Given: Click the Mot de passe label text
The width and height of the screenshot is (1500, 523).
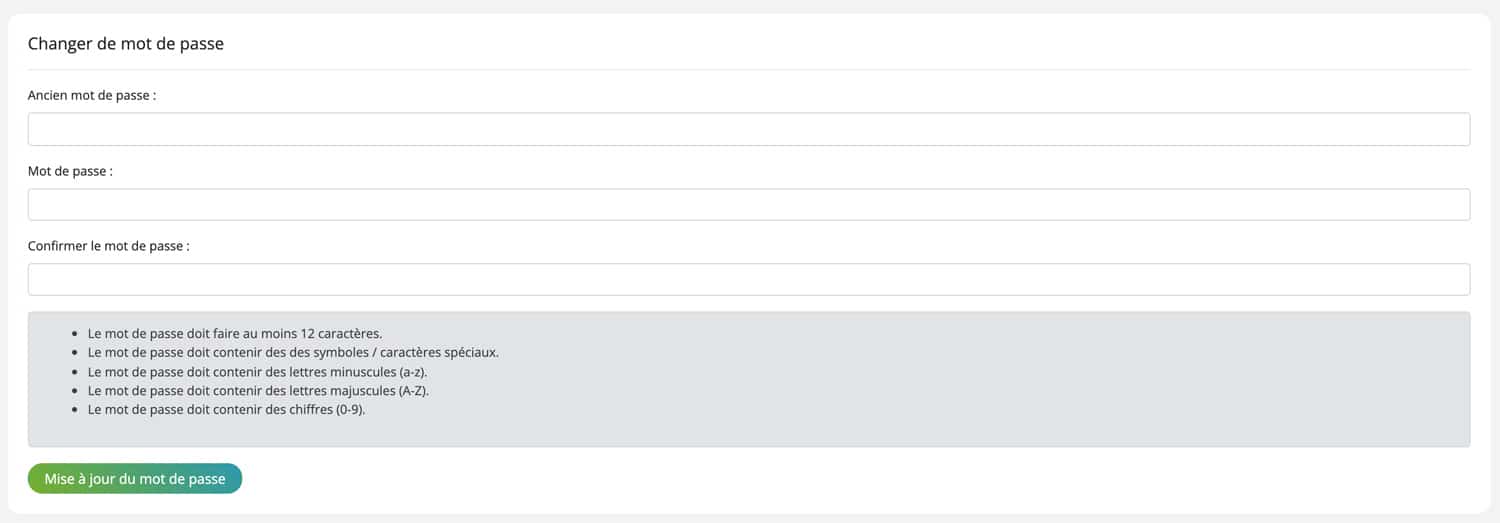Looking at the screenshot, I should pos(70,171).
